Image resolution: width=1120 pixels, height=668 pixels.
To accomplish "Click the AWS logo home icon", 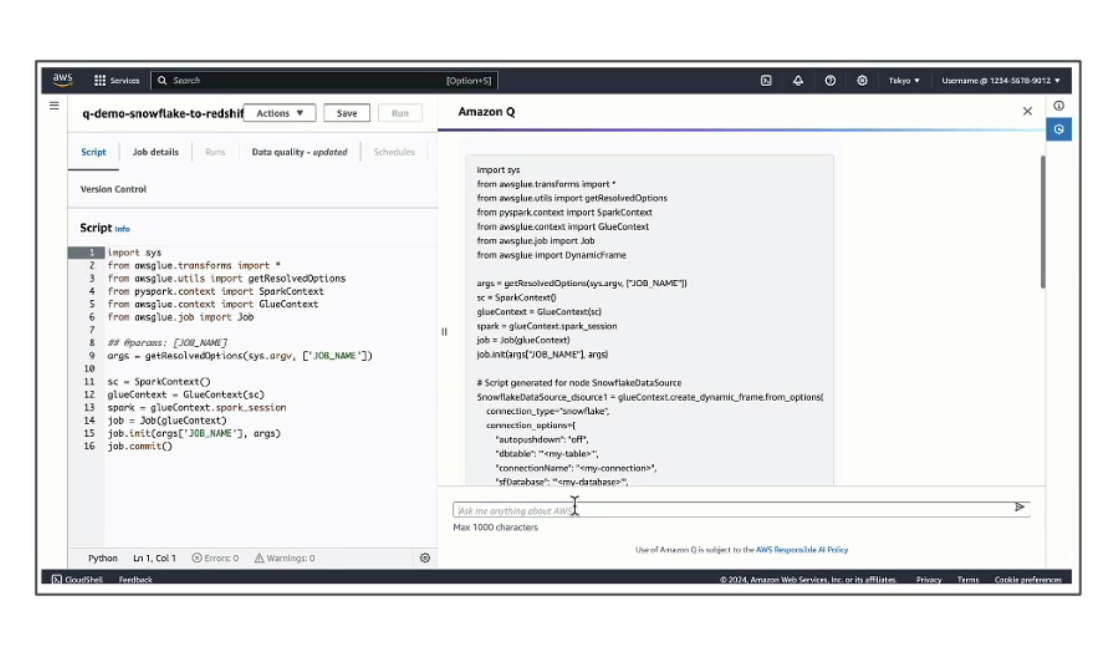I will 63,80.
